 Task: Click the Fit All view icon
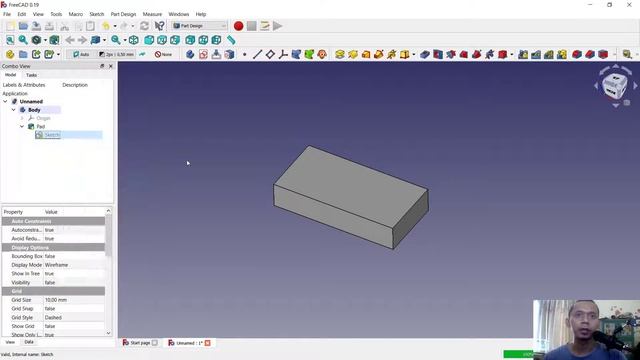10,40
